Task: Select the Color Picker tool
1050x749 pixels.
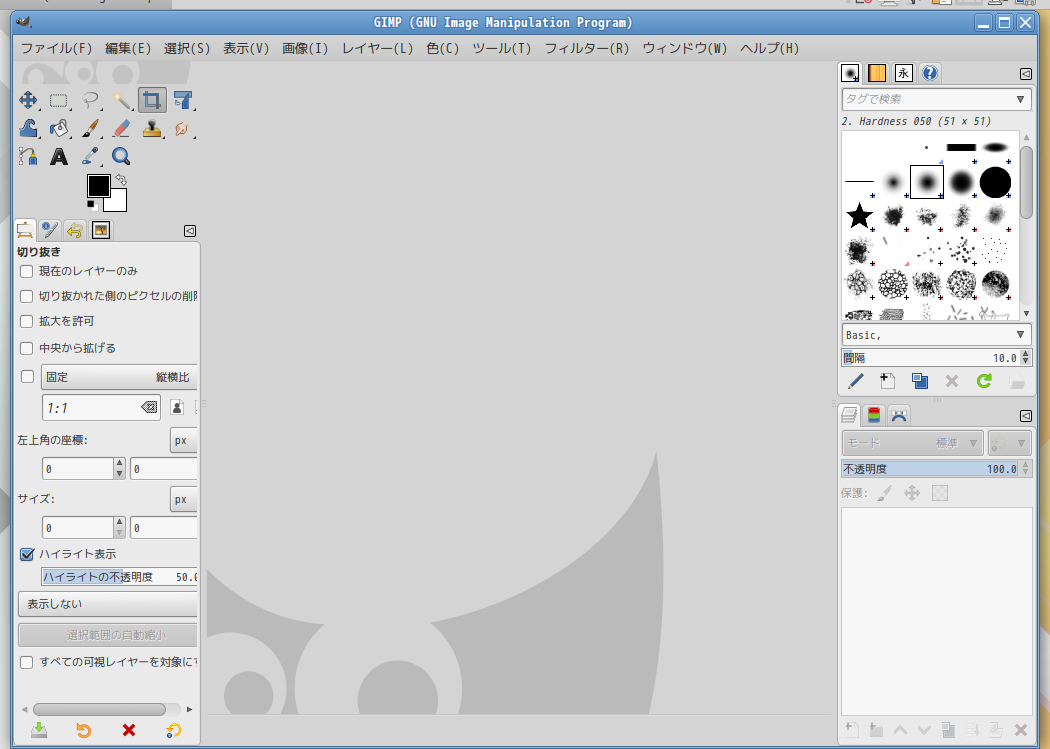Action: (x=90, y=156)
